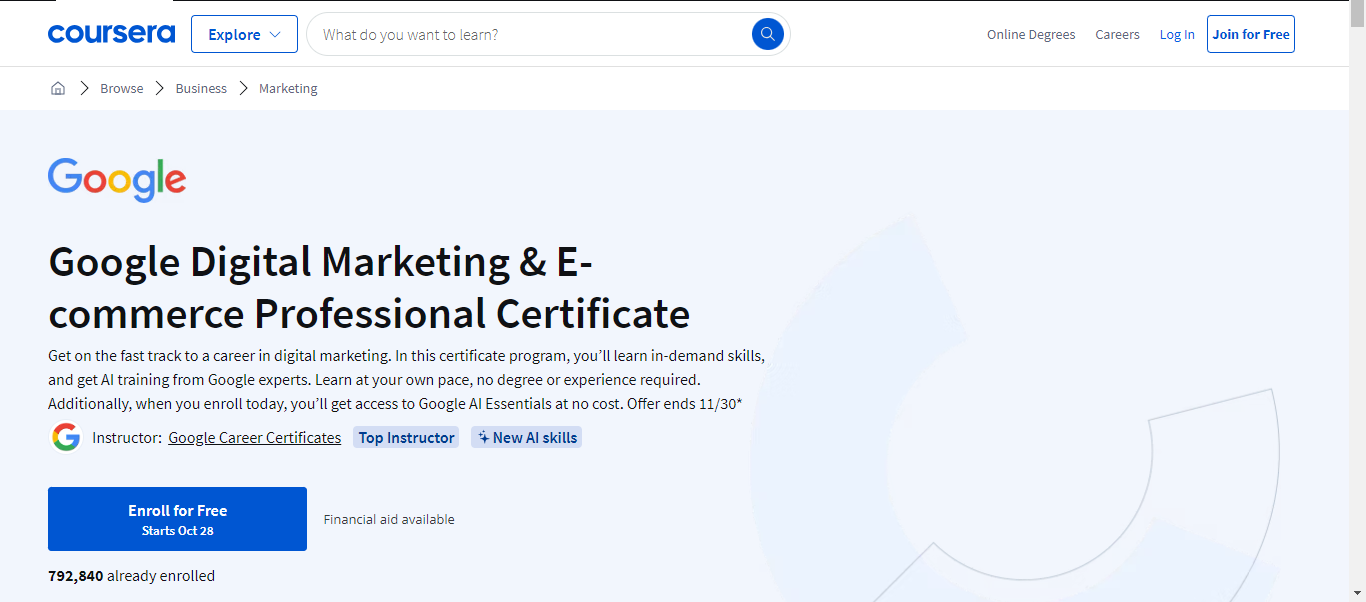The image size is (1366, 602).
Task: Click the Top Instructor badge
Action: pos(406,437)
